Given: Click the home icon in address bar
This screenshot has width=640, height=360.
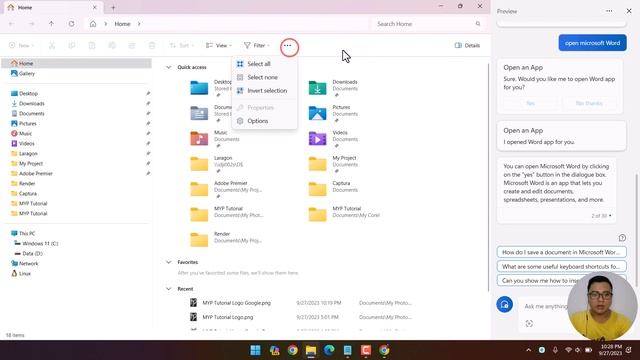Looking at the screenshot, I should 93,24.
